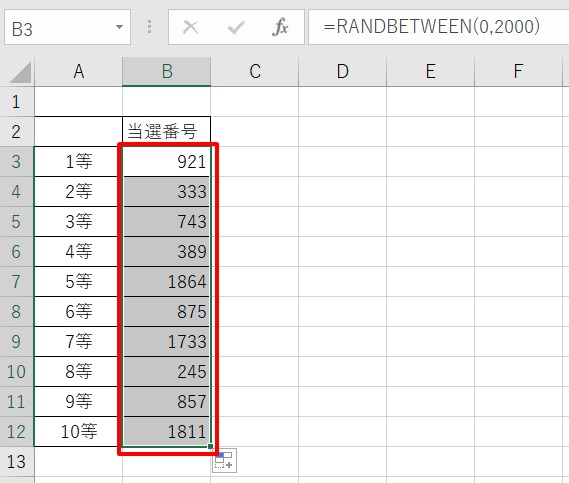Viewport: 569px width, 483px height.
Task: Cancel formula entry with X icon
Action: (191, 27)
